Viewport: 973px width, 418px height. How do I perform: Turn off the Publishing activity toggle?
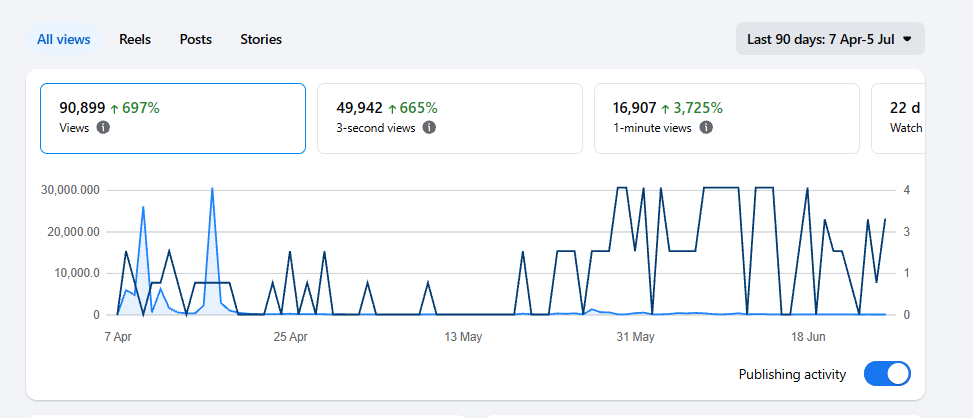[887, 374]
